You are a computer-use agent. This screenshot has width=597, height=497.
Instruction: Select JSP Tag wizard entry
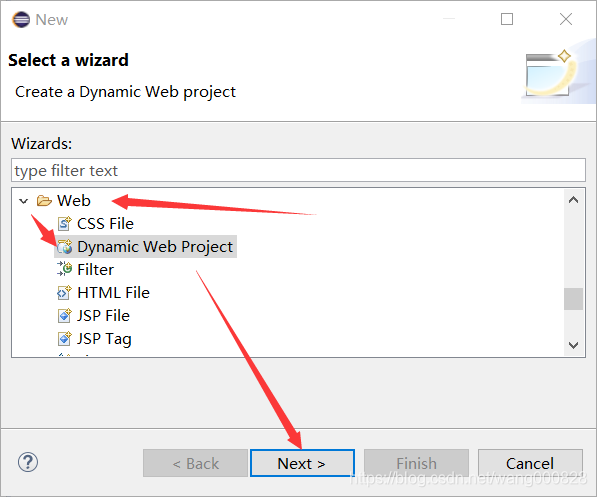[104, 339]
